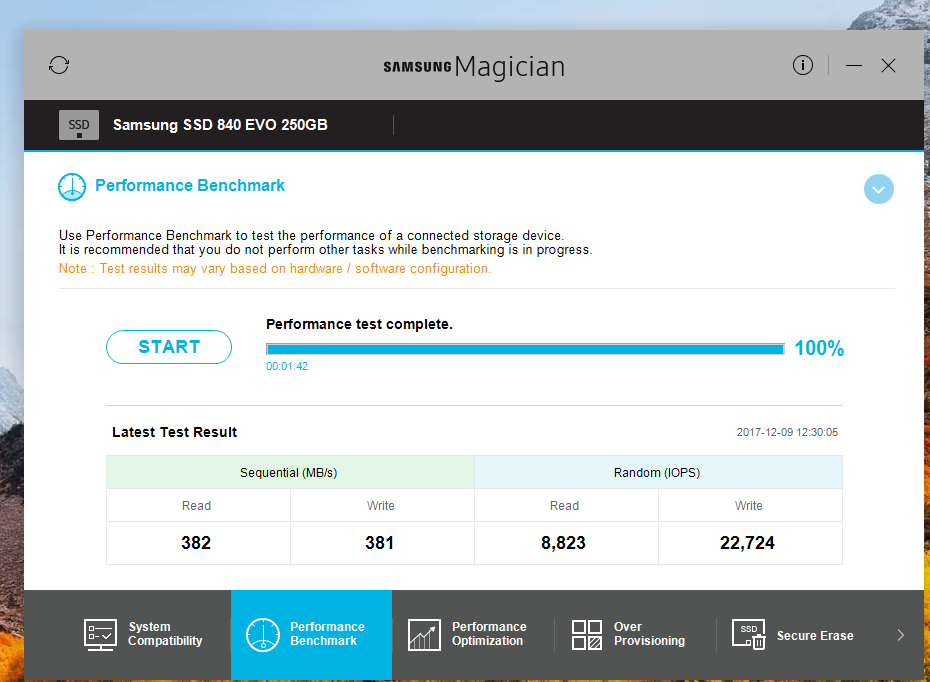This screenshot has width=930, height=682.
Task: Click random read value 8,823
Action: pyautogui.click(x=563, y=543)
